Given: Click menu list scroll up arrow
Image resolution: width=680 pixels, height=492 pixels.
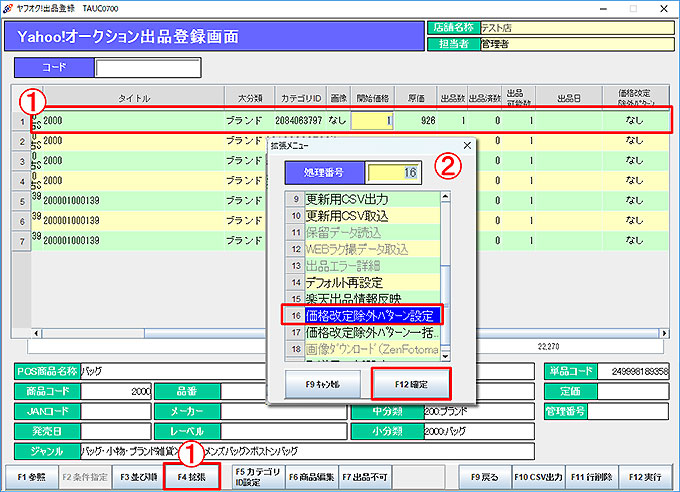Looking at the screenshot, I should click(445, 197).
